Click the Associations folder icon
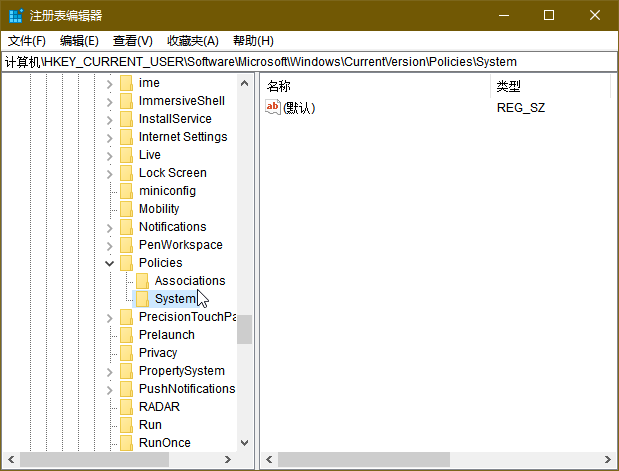This screenshot has height=471, width=619. click(x=142, y=281)
